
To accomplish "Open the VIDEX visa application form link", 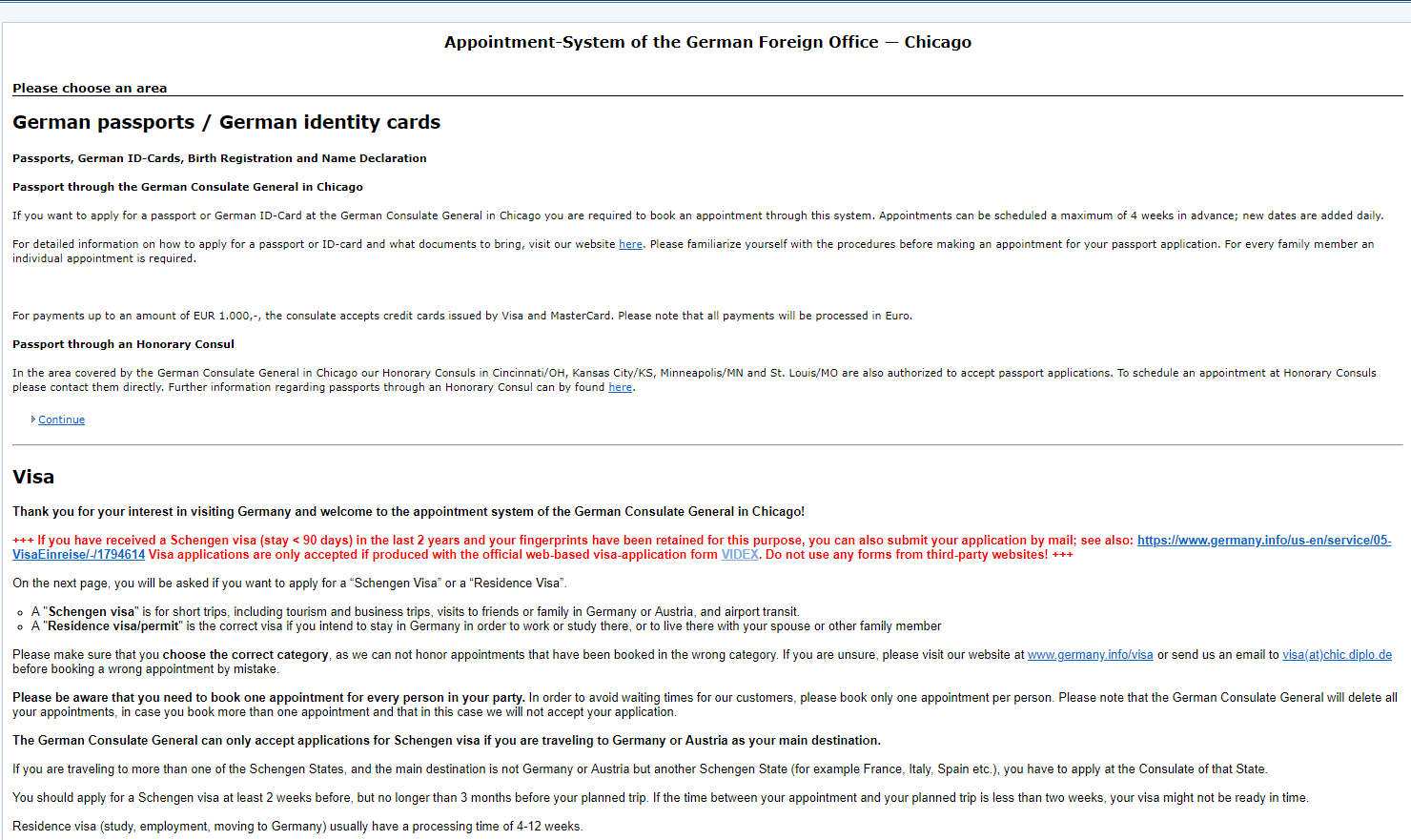I will tap(740, 554).
